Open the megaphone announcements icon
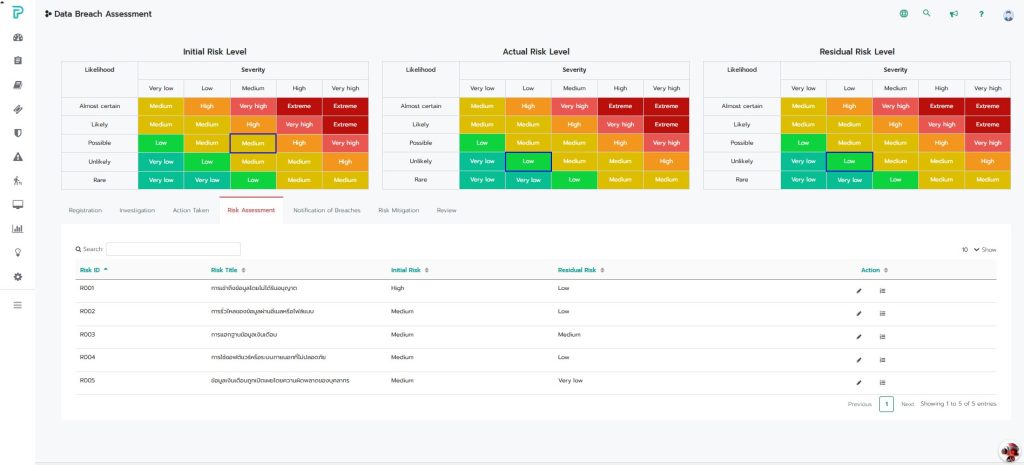Screen dimensions: 1024x465 tap(954, 14)
